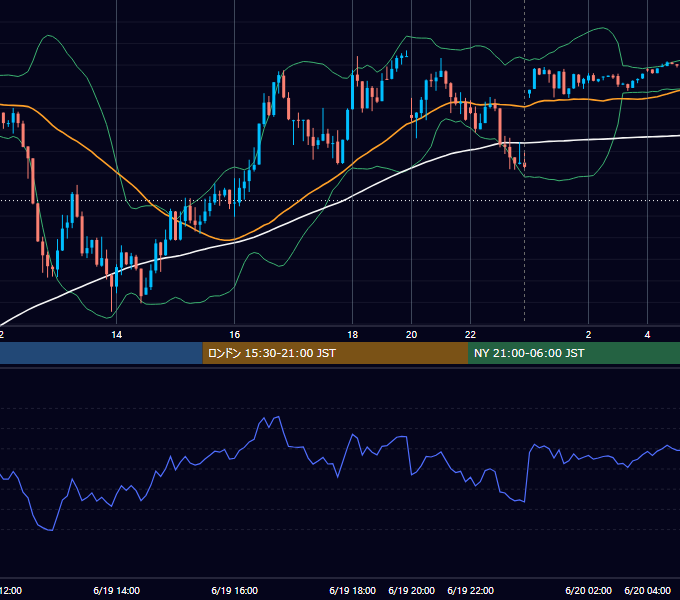Click the ロンドン 15:30-21:00 JST session bar
680x600 pixels.
pyautogui.click(x=335, y=353)
